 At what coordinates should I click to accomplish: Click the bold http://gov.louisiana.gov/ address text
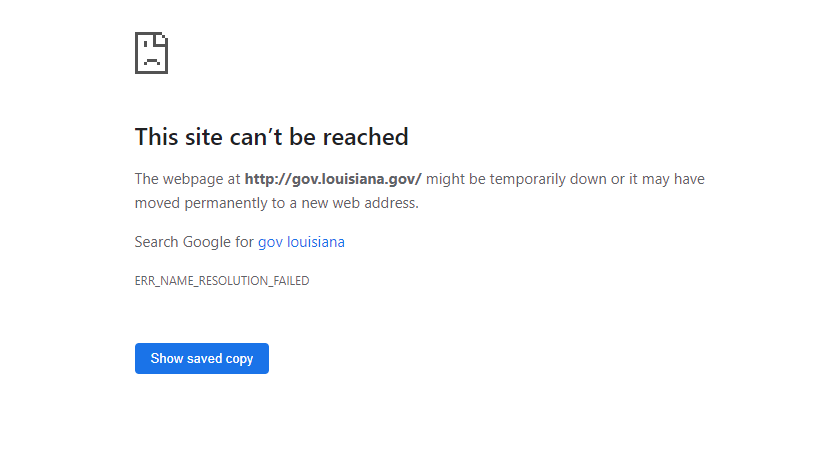click(333, 179)
